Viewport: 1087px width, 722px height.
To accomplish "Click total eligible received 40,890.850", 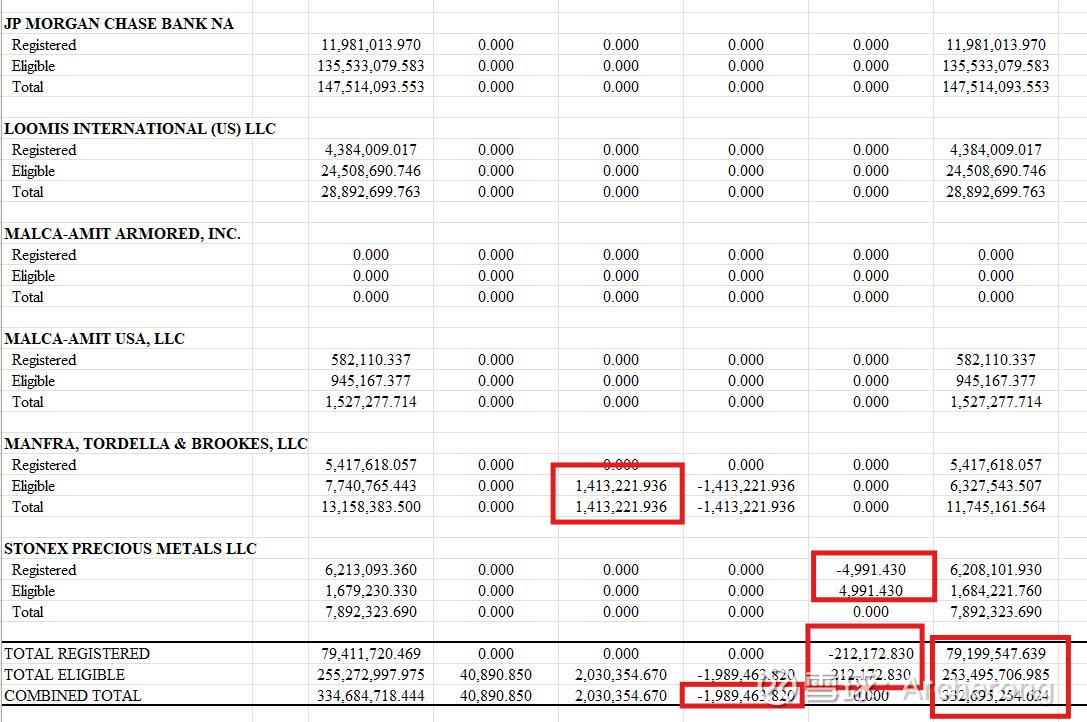I will [x=496, y=675].
